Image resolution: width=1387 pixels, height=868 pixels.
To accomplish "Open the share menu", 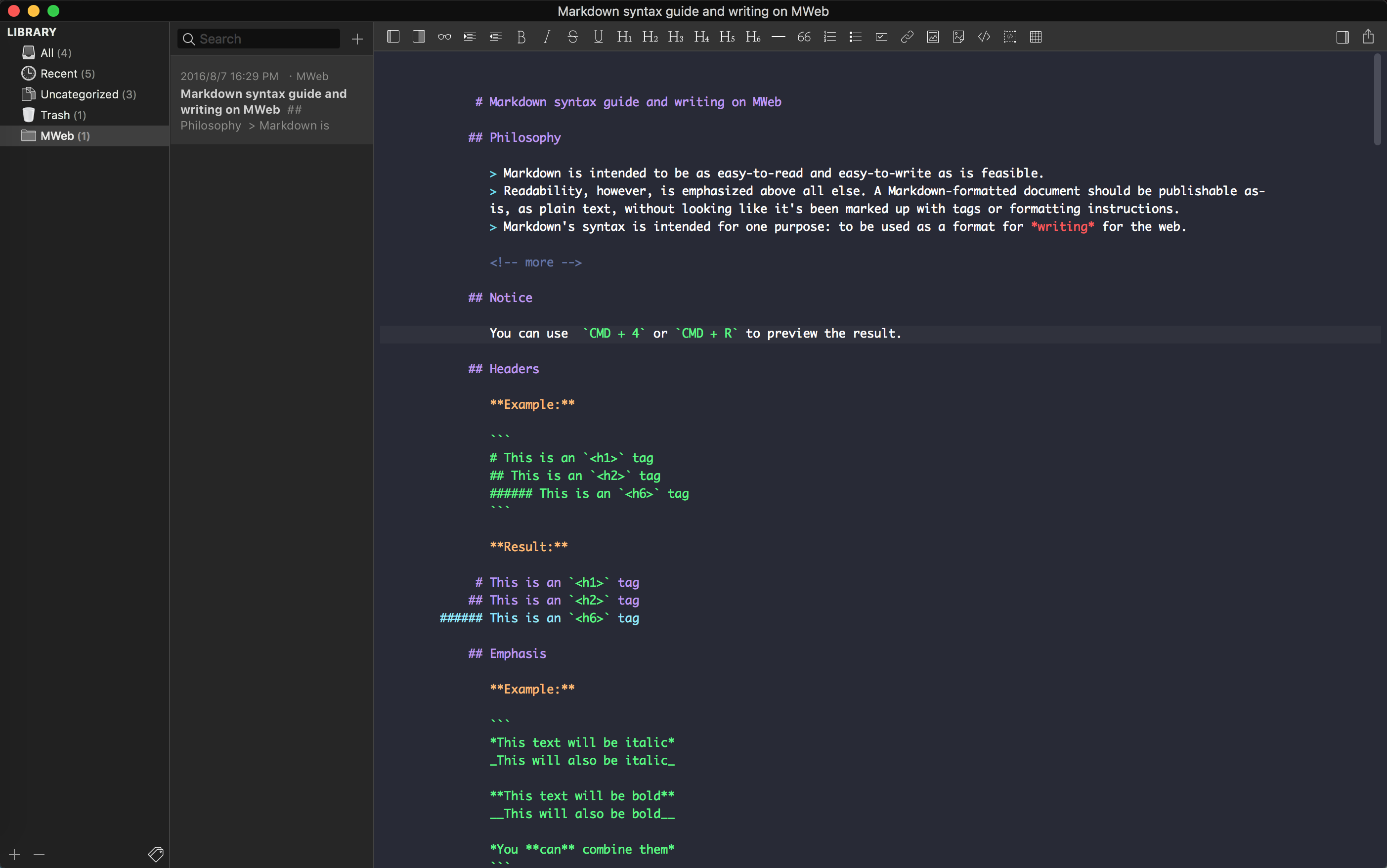I will tap(1368, 37).
